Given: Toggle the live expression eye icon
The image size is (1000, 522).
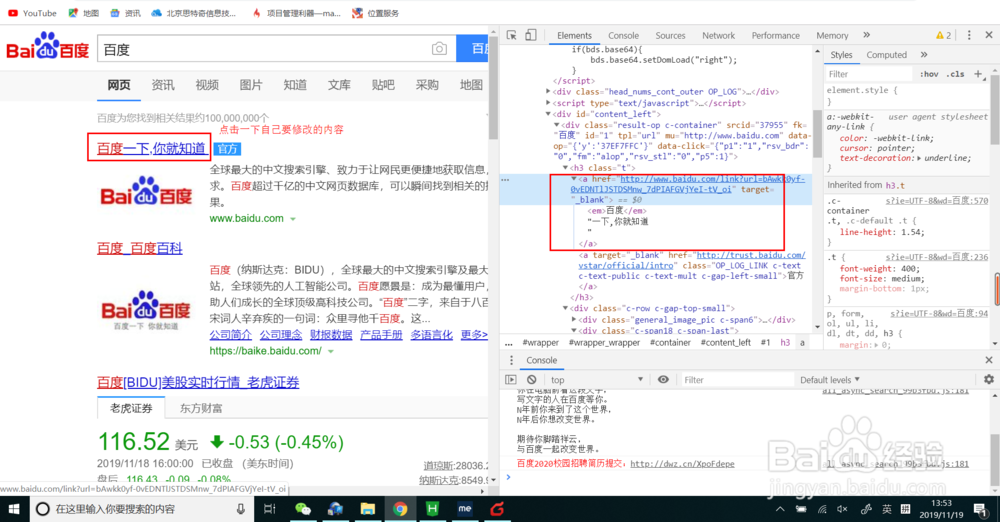Looking at the screenshot, I should coord(663,380).
